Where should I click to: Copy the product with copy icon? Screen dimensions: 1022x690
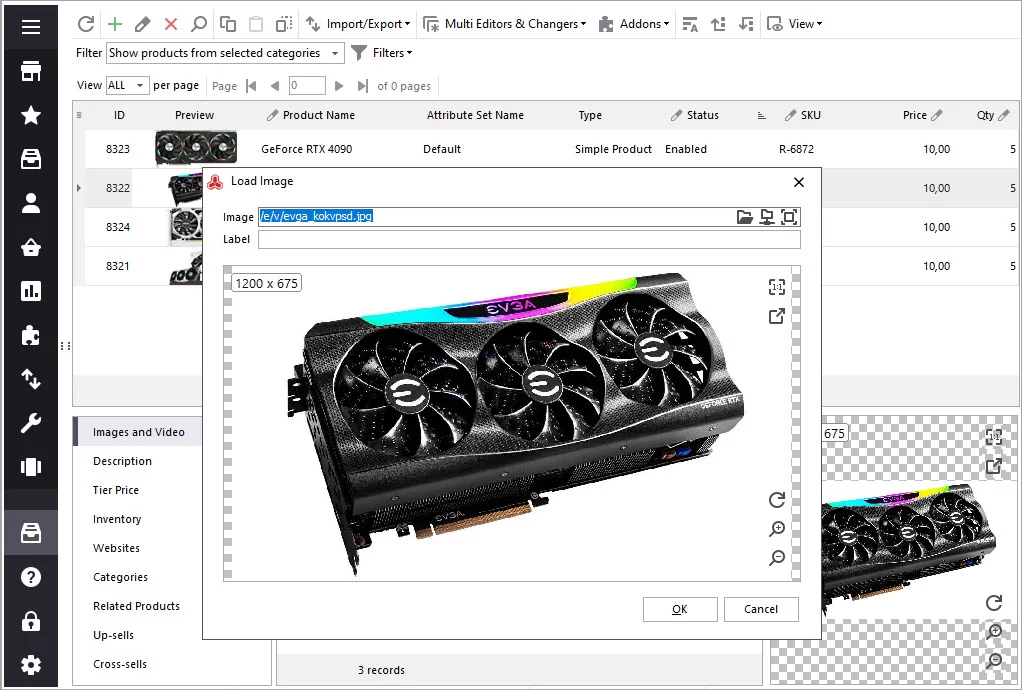pyautogui.click(x=227, y=24)
